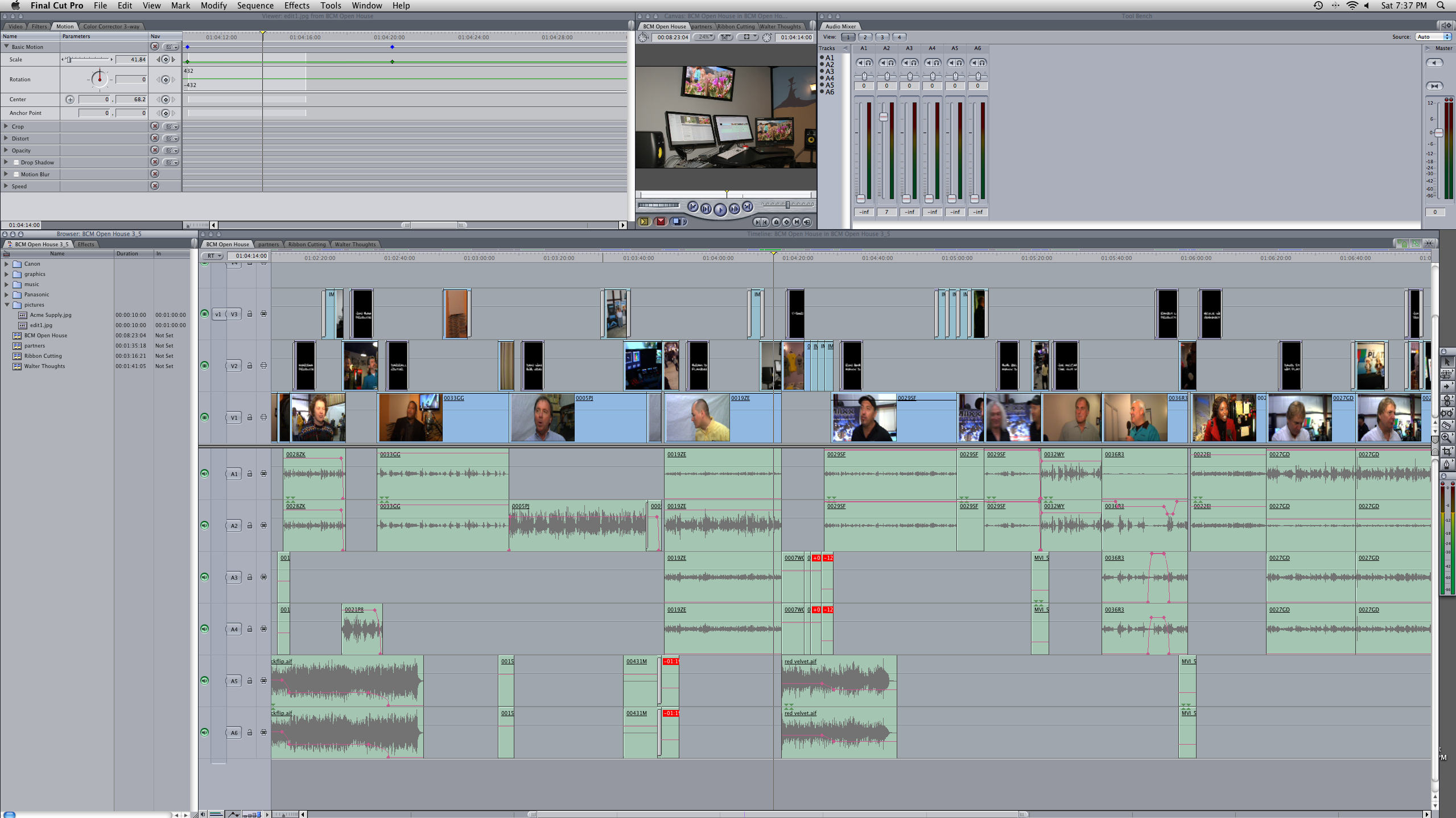Open the Sequence menu
1456x818 pixels.
255,6
